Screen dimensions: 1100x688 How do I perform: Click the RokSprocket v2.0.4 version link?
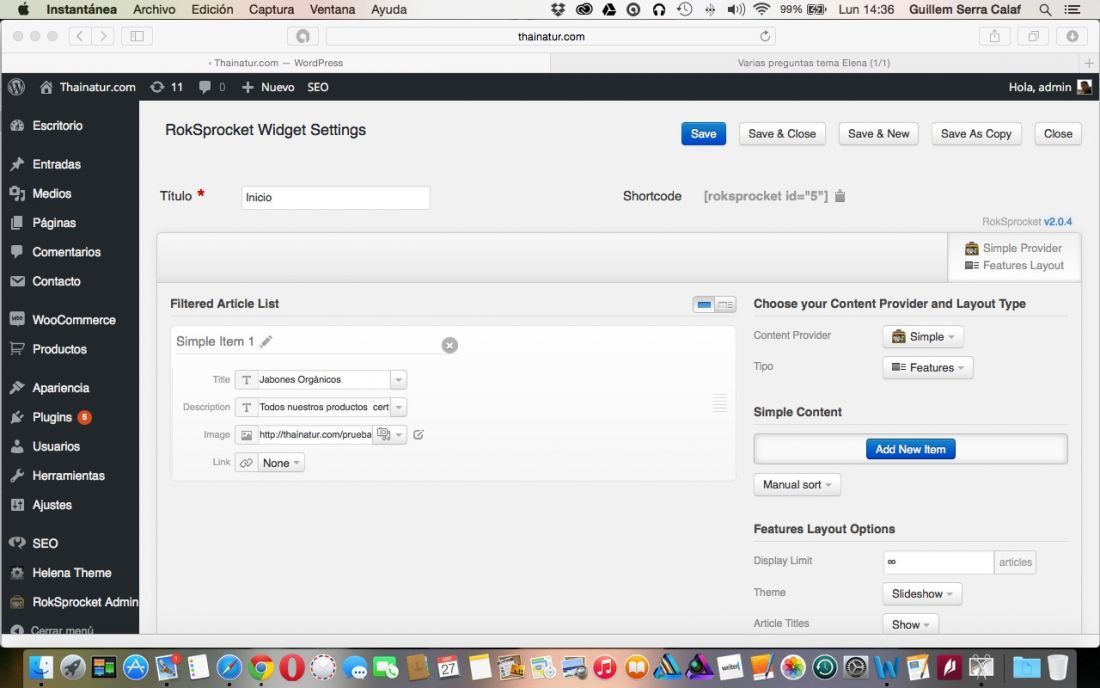point(1057,222)
